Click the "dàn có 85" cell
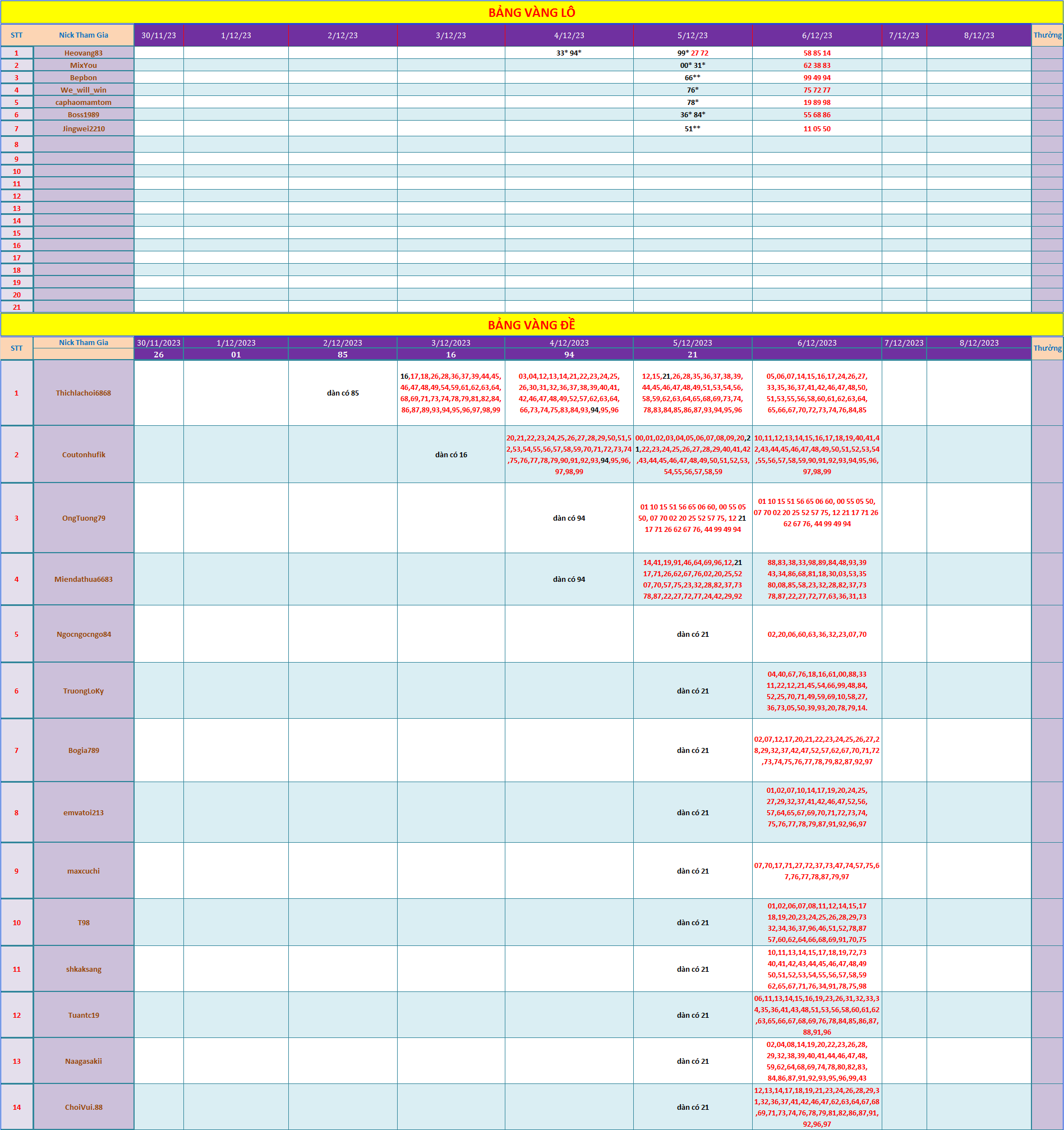This screenshot has height=1130, width=1064. (343, 393)
